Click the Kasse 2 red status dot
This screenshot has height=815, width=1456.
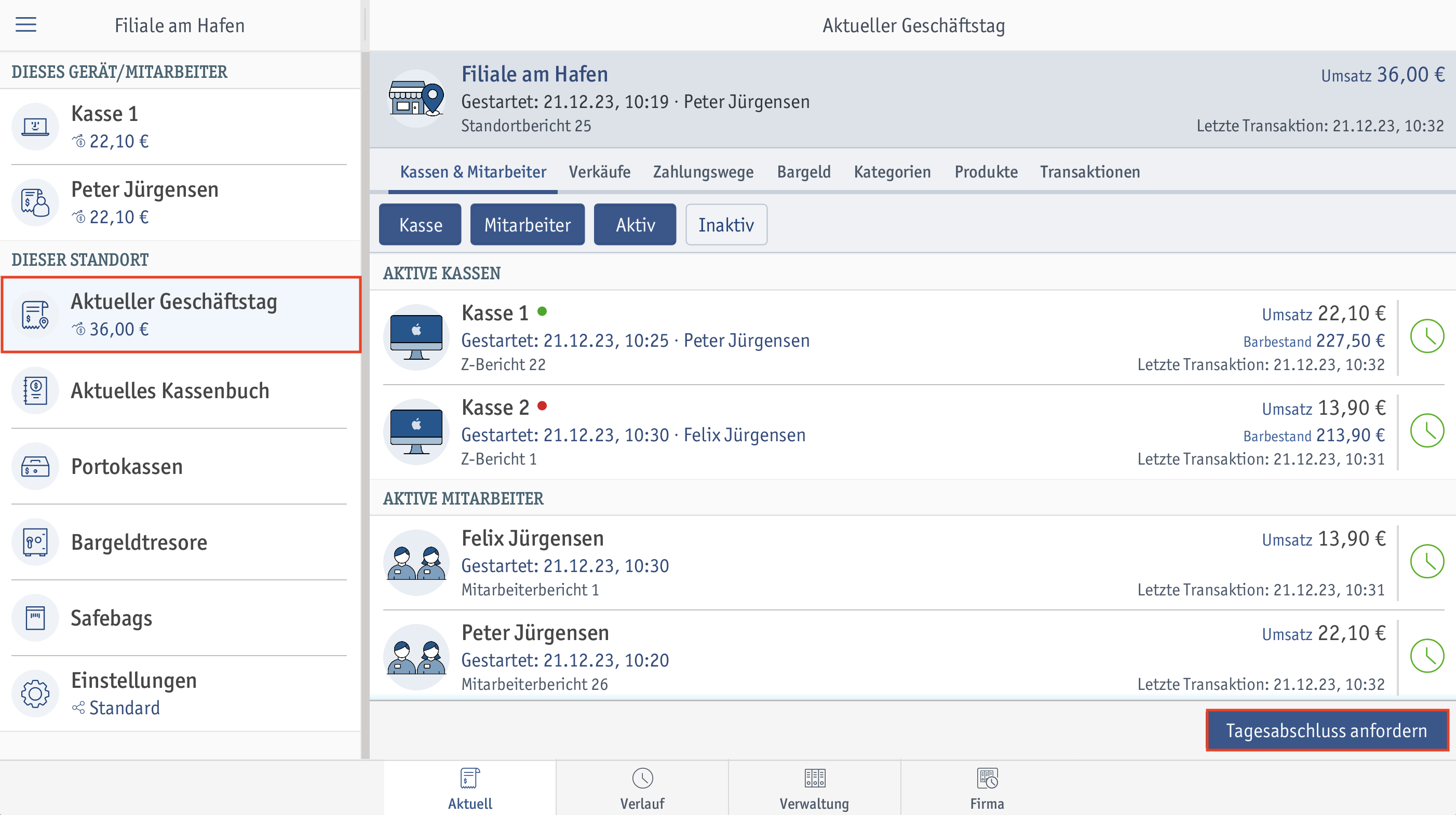542,405
